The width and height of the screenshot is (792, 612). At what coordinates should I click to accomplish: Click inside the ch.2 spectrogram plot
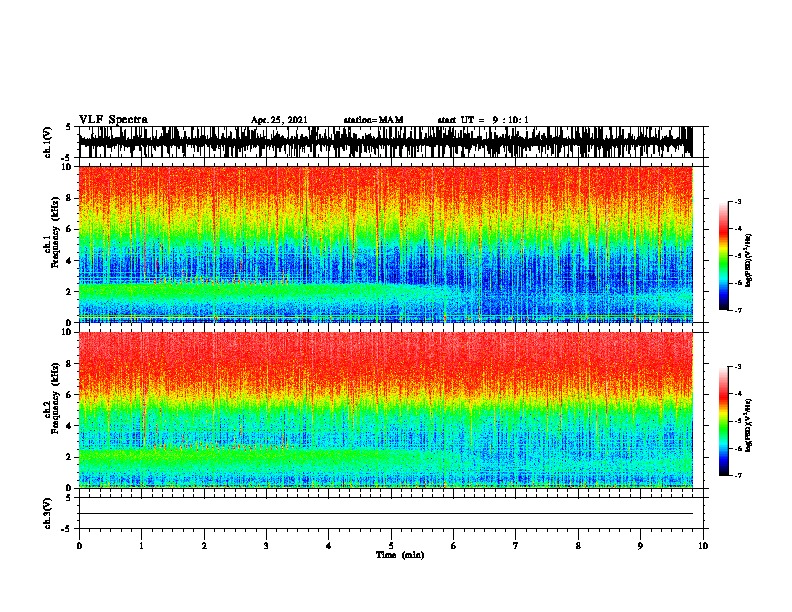click(385, 410)
